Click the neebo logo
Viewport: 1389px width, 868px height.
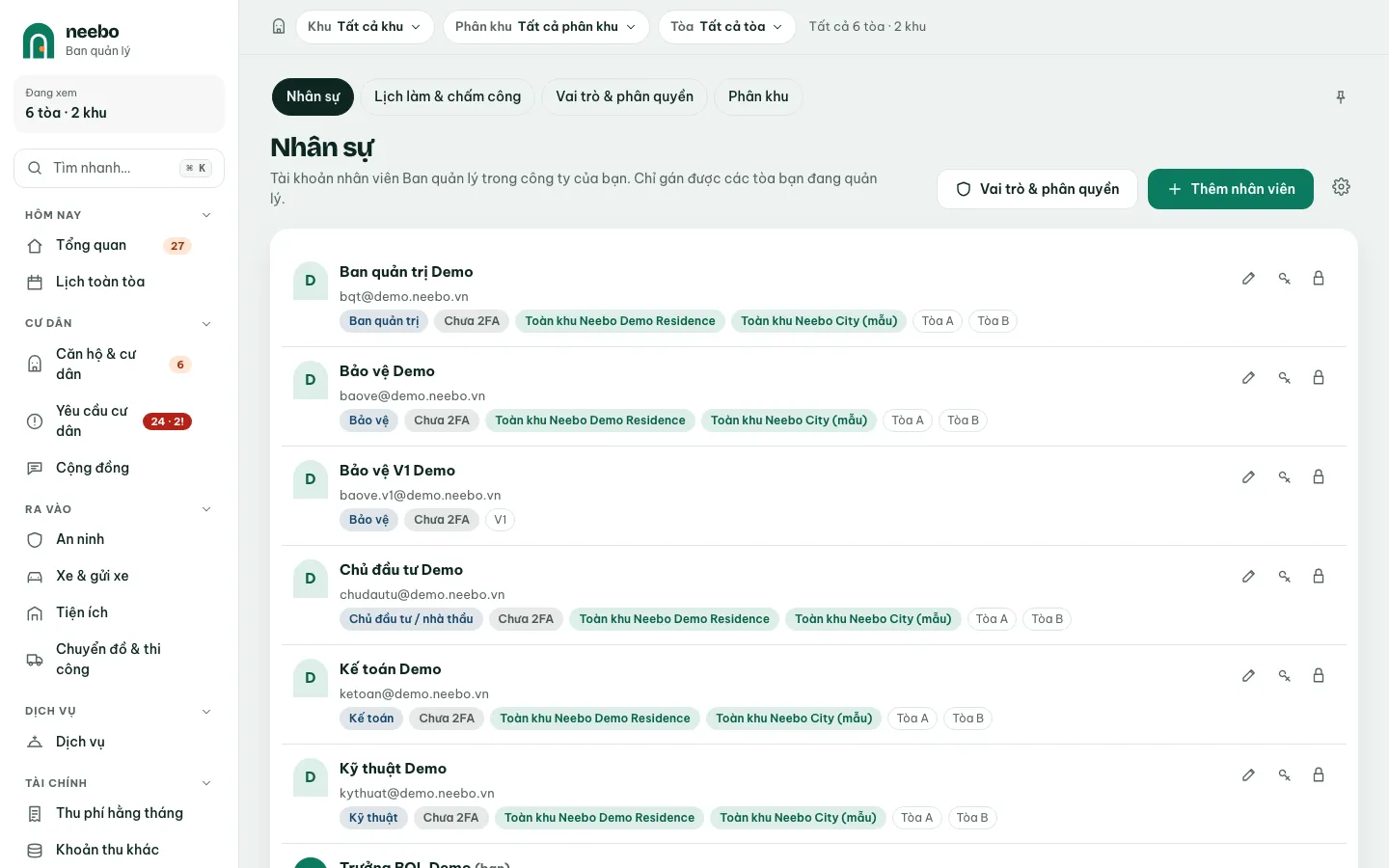(x=39, y=41)
